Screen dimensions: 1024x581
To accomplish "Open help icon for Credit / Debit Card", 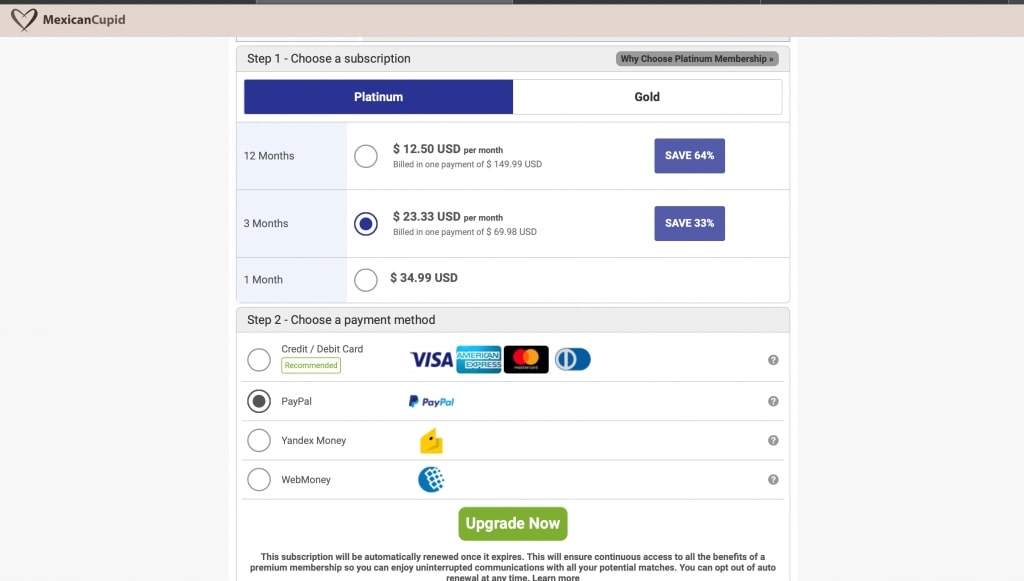I will point(773,360).
